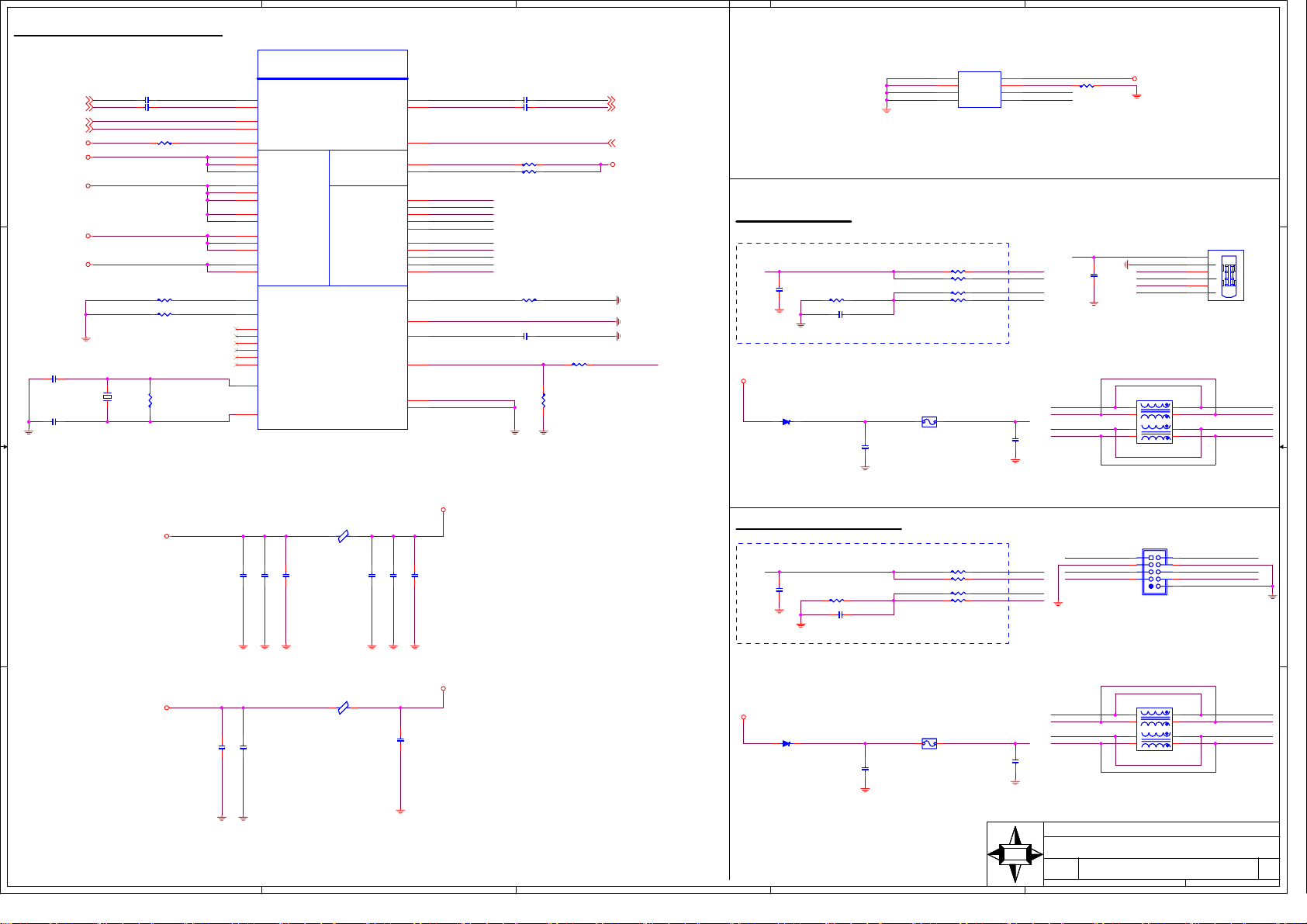
Task: Select the crystal oscillator symbol
Action: click(x=107, y=397)
